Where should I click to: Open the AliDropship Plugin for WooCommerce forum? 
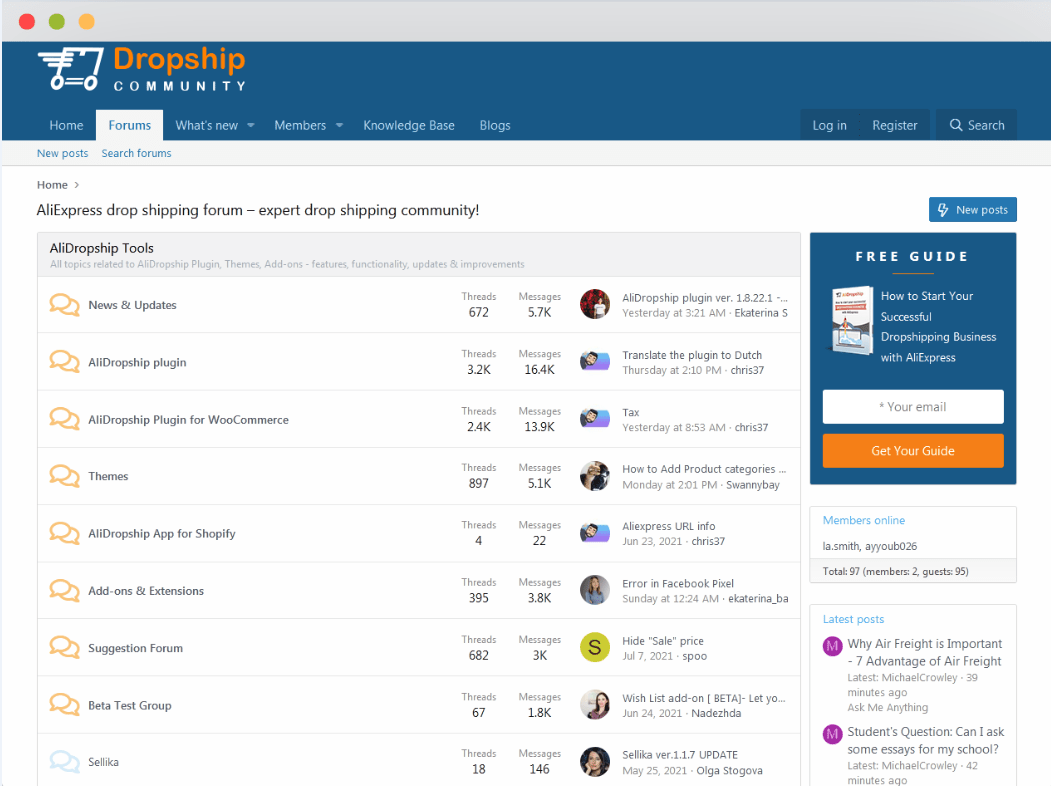[188, 419]
